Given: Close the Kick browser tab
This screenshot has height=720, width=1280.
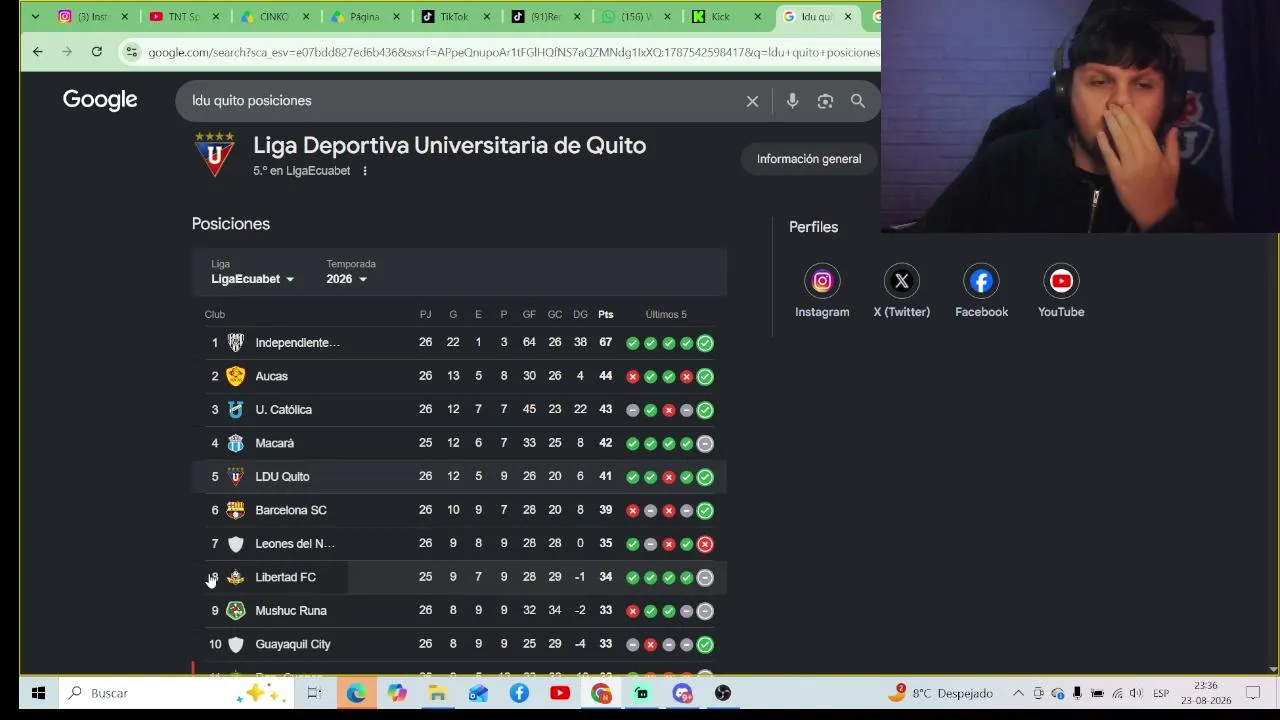Looking at the screenshot, I should [757, 17].
